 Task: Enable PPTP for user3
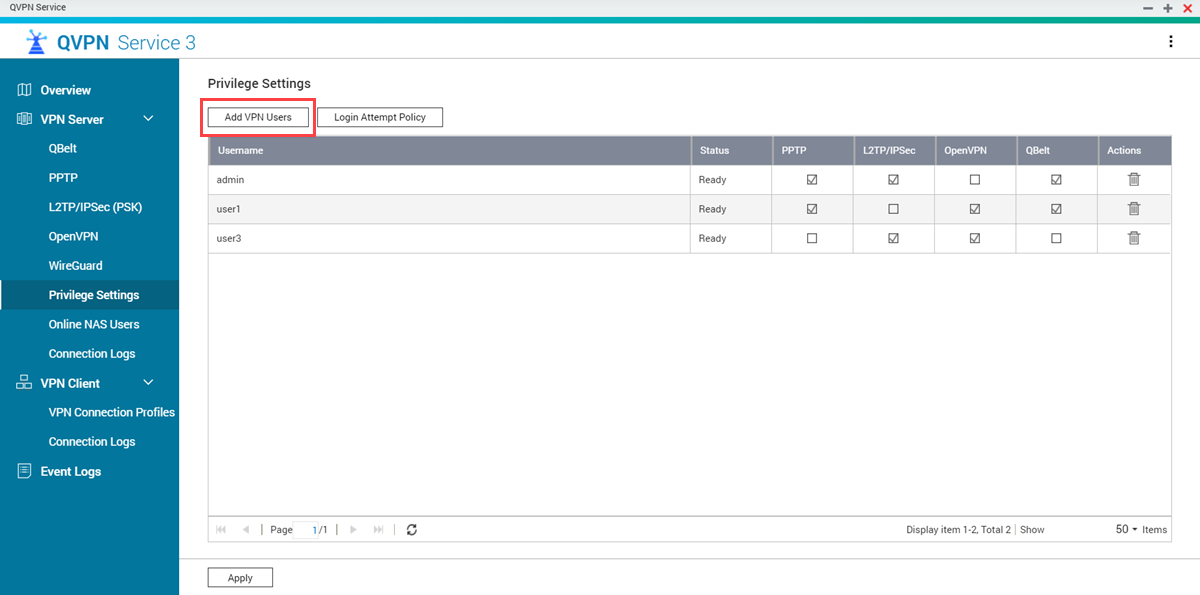(812, 238)
